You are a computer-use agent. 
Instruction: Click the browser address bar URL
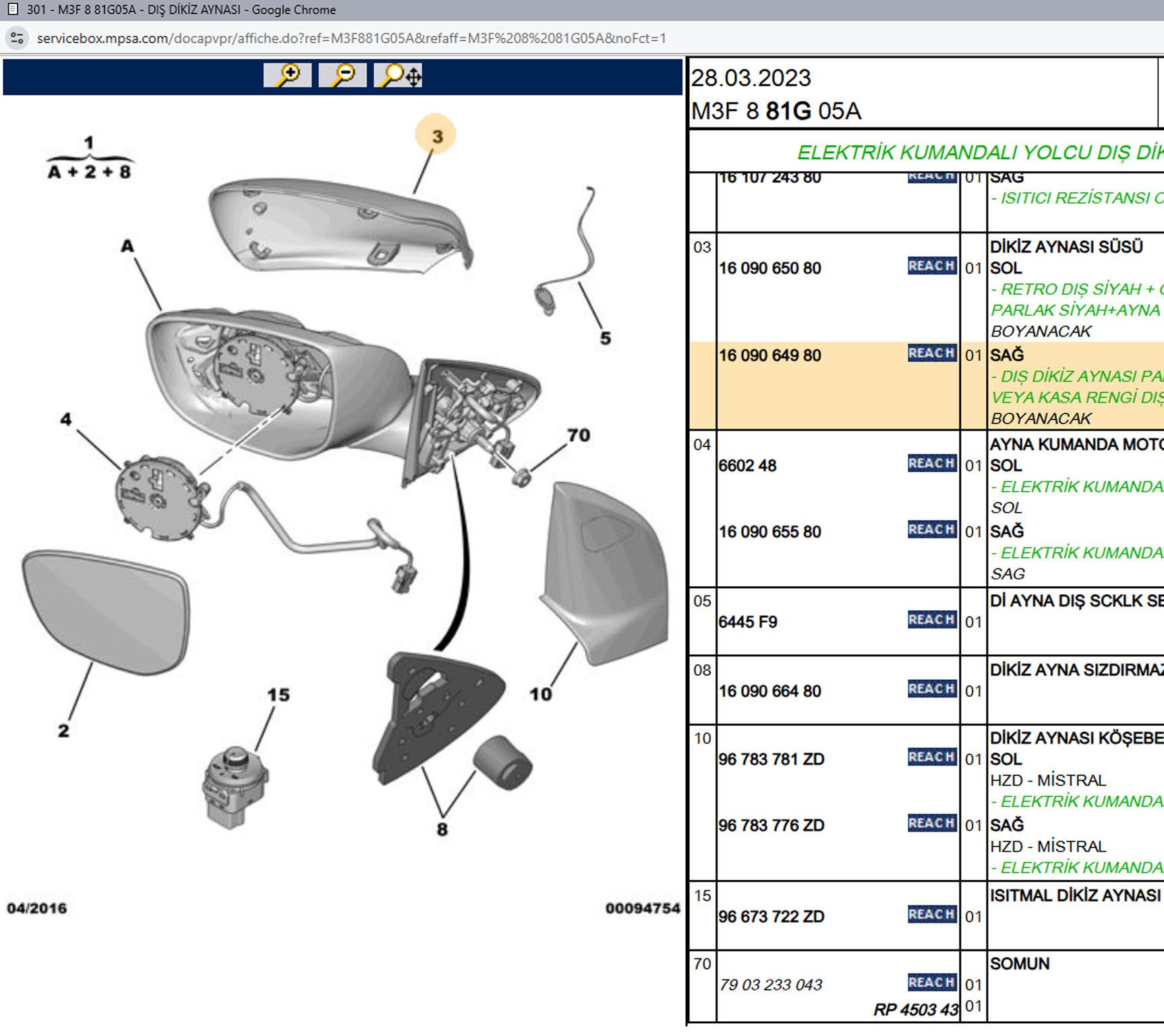click(351, 38)
